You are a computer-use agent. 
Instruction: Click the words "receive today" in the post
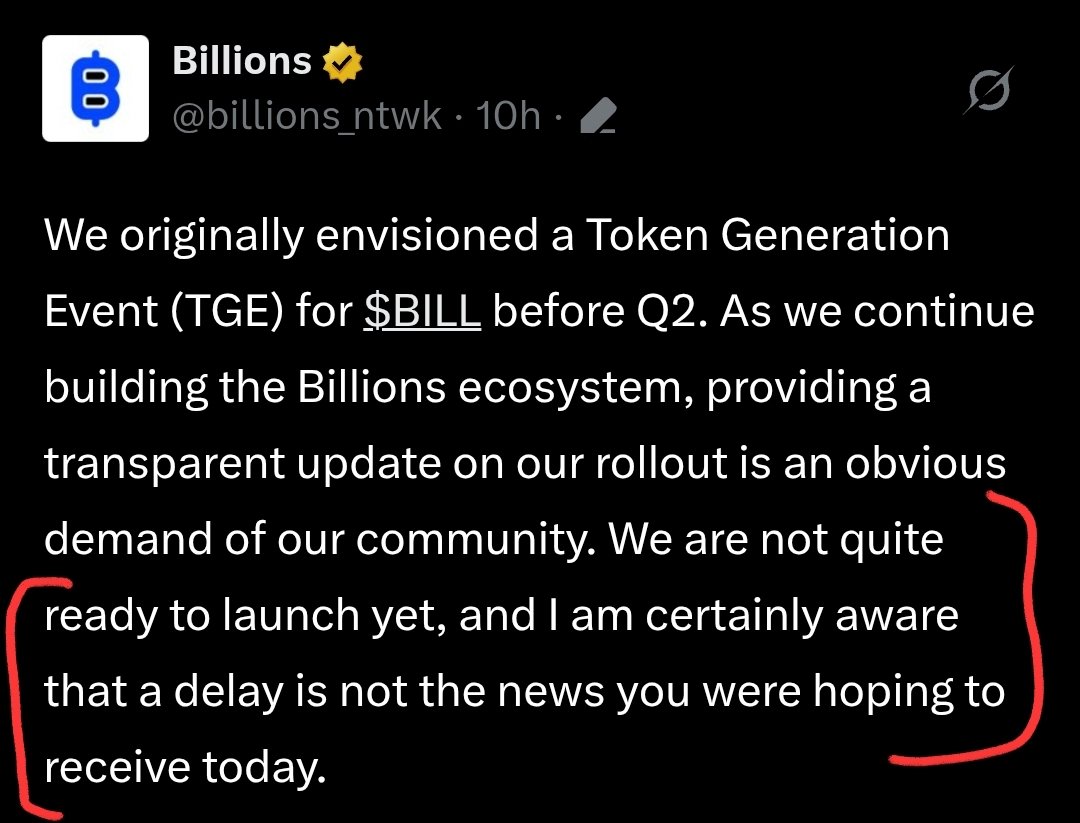click(186, 768)
